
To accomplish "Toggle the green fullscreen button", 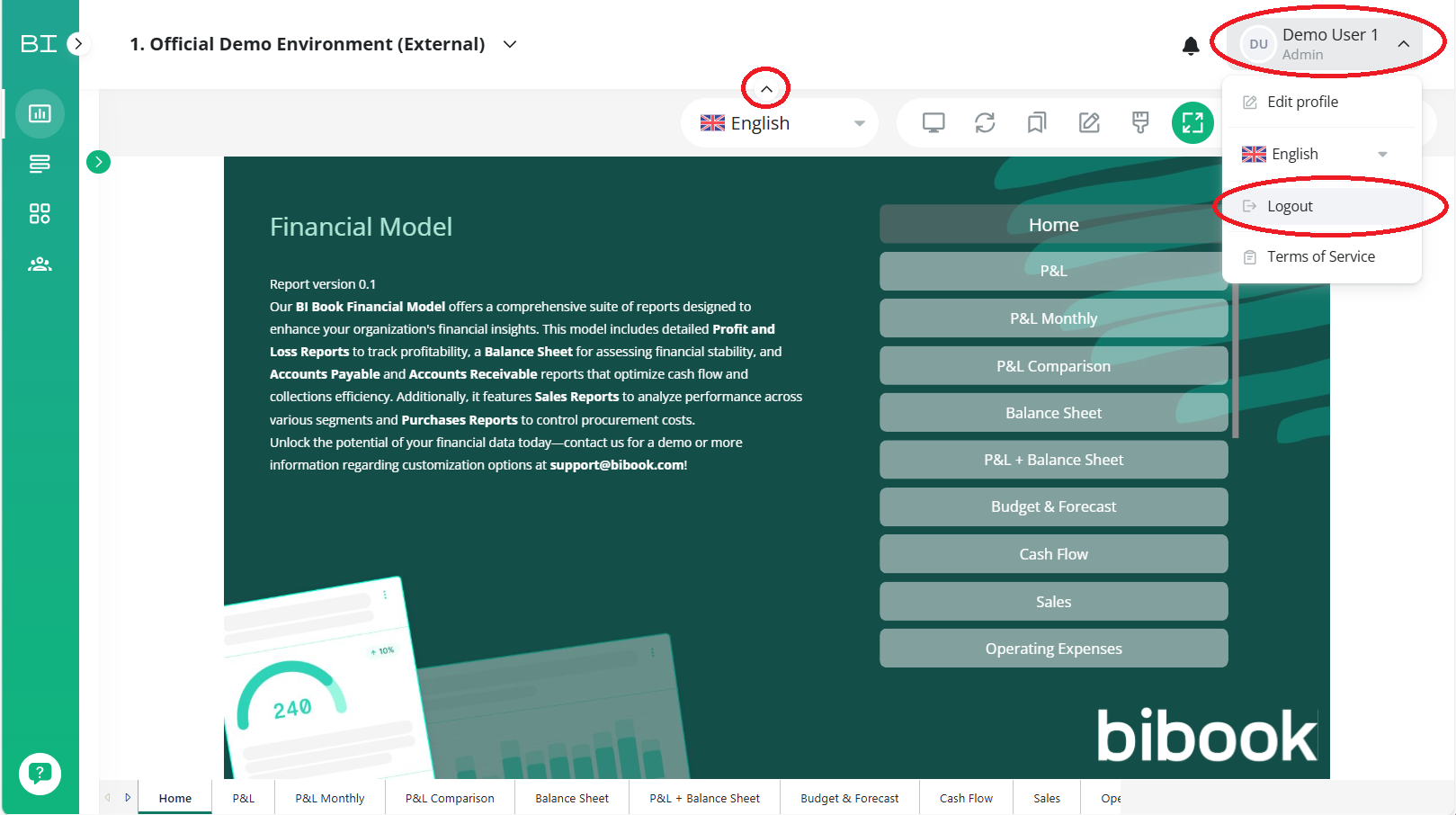I will click(x=1192, y=122).
